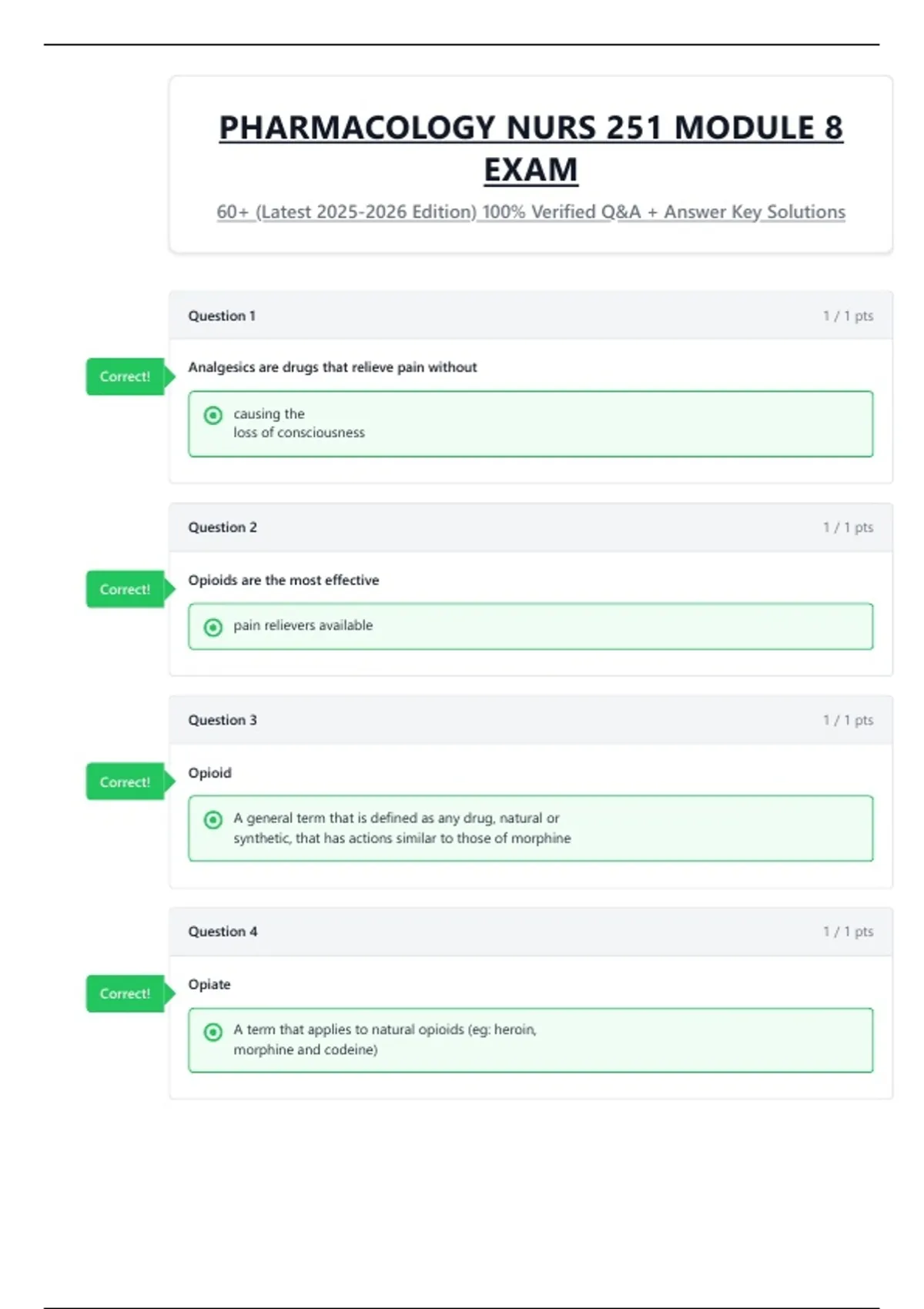Click the "Opiate" question prompt

pos(209,984)
